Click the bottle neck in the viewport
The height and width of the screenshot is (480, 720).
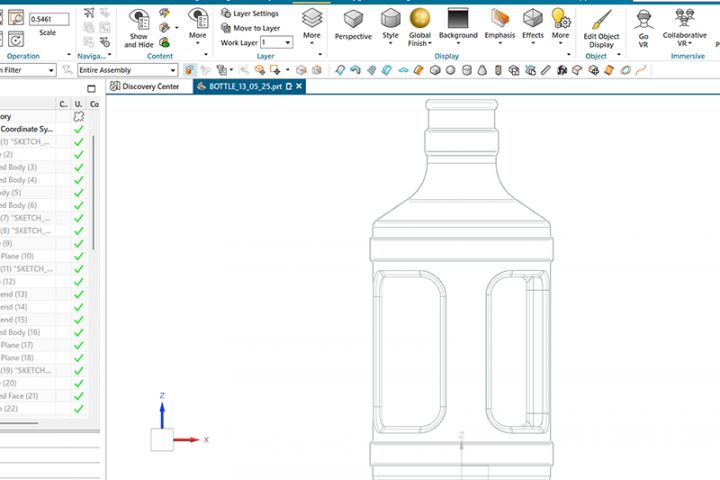461,120
